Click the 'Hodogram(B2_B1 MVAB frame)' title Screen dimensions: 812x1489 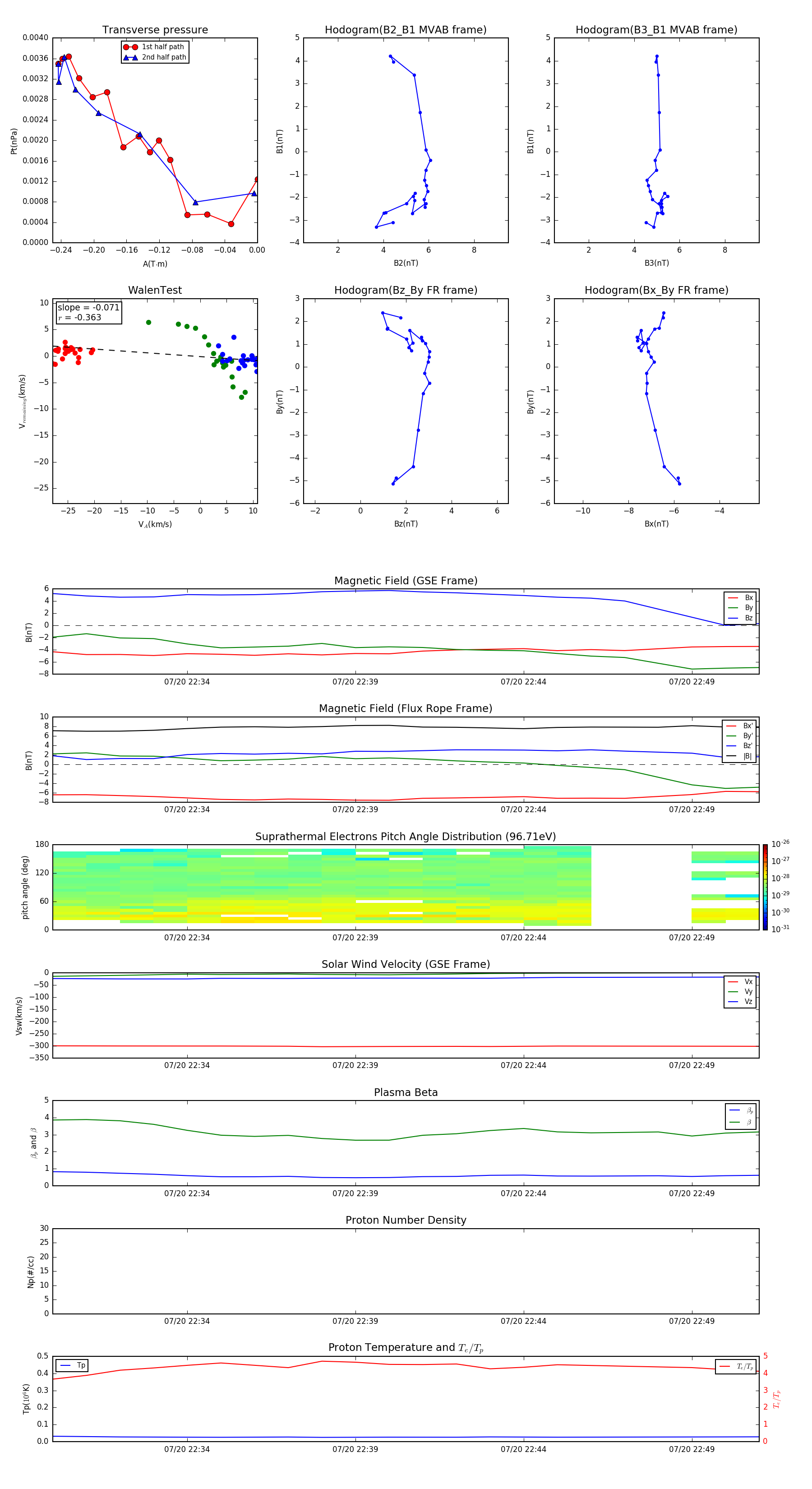pyautogui.click(x=406, y=29)
